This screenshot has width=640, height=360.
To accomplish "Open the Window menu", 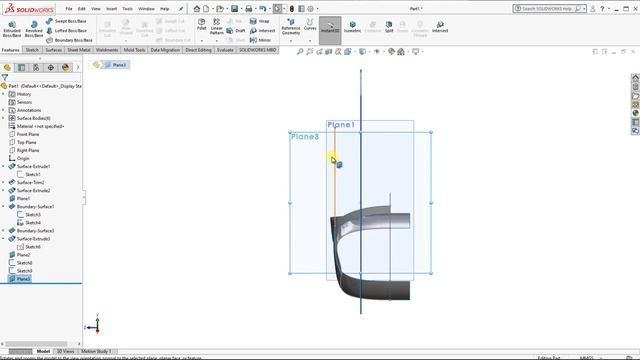I will pos(146,9).
